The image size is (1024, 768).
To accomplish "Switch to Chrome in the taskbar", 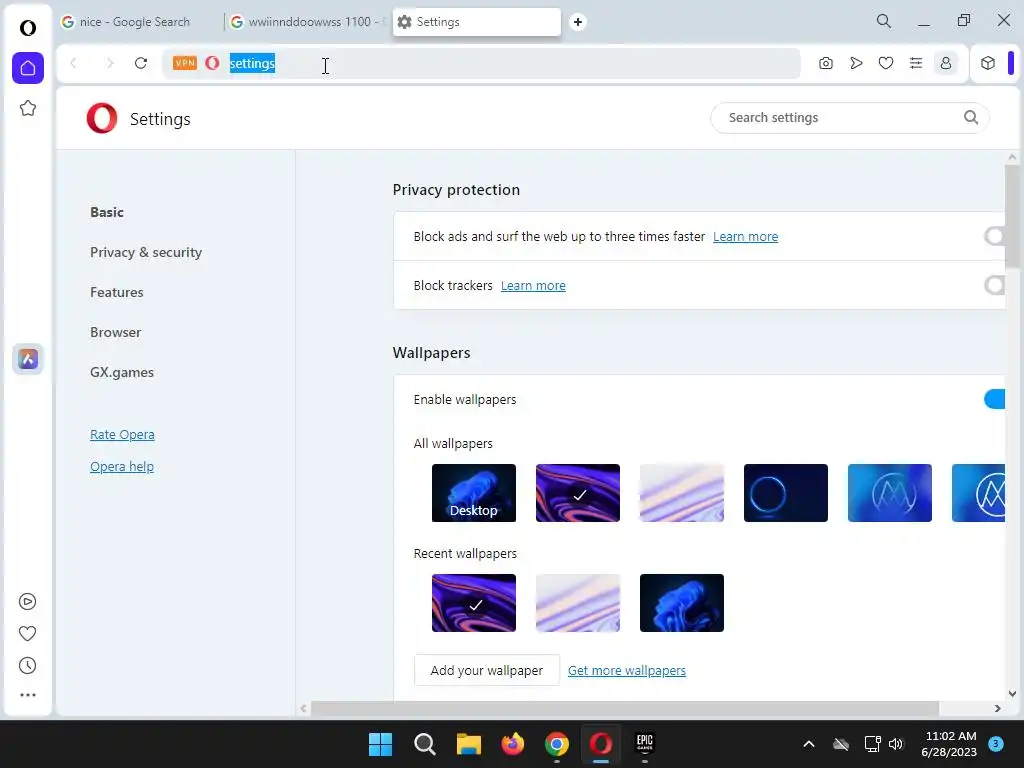I will [x=556, y=744].
